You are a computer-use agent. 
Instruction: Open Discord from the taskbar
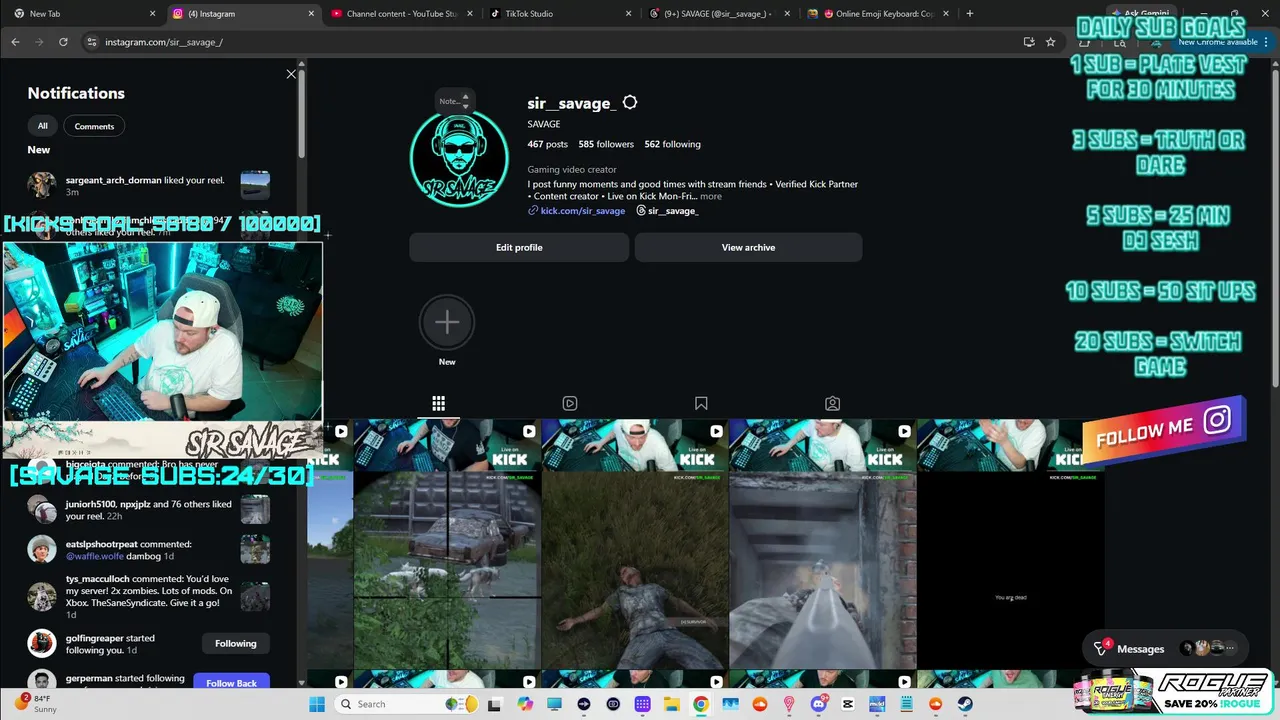tap(818, 704)
